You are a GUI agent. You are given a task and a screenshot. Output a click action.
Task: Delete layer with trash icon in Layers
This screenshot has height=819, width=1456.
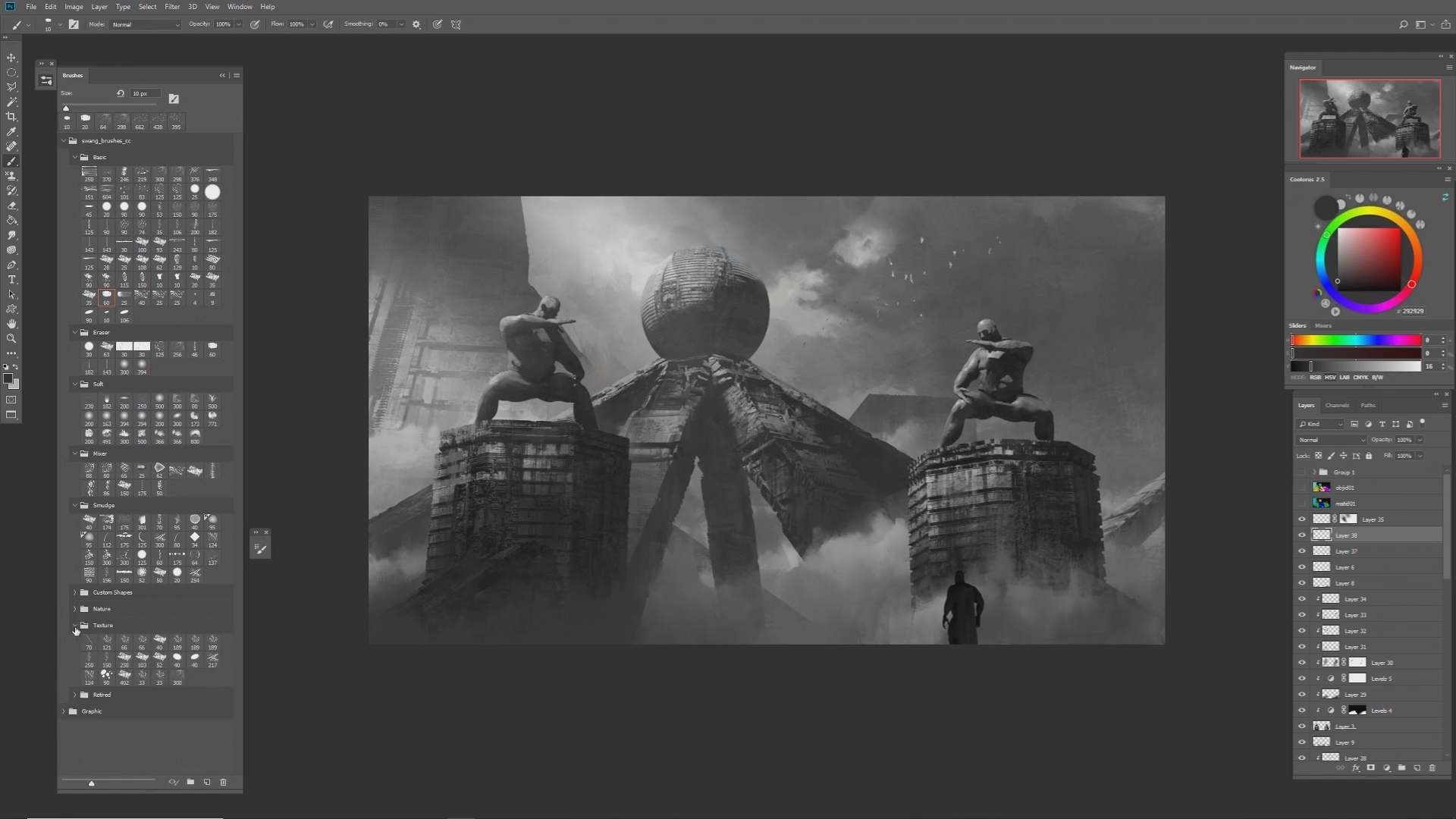[x=1432, y=768]
